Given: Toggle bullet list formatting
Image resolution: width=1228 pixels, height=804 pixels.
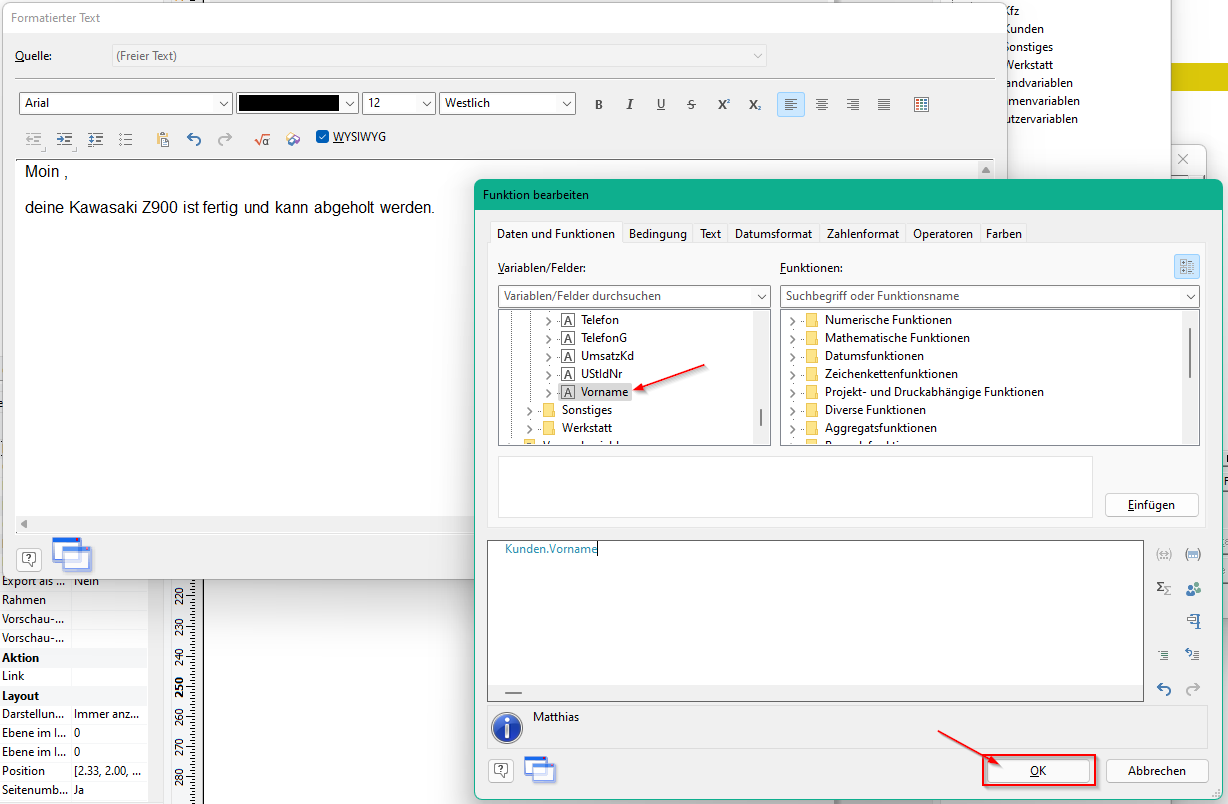Looking at the screenshot, I should coord(126,139).
